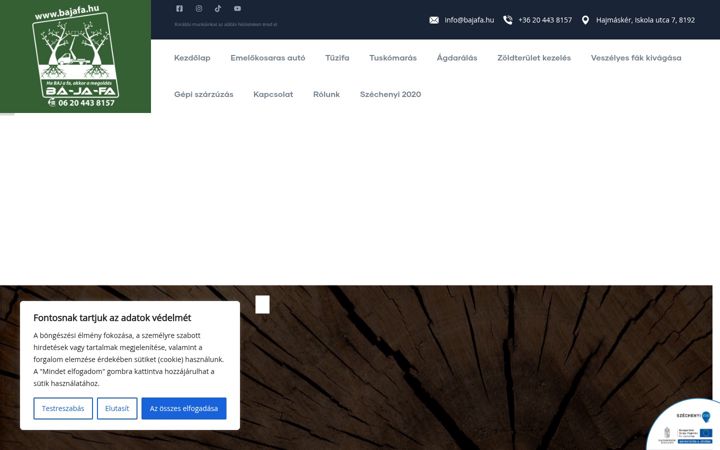Click the Elutasít cookie button
The height and width of the screenshot is (450, 720).
point(117,408)
